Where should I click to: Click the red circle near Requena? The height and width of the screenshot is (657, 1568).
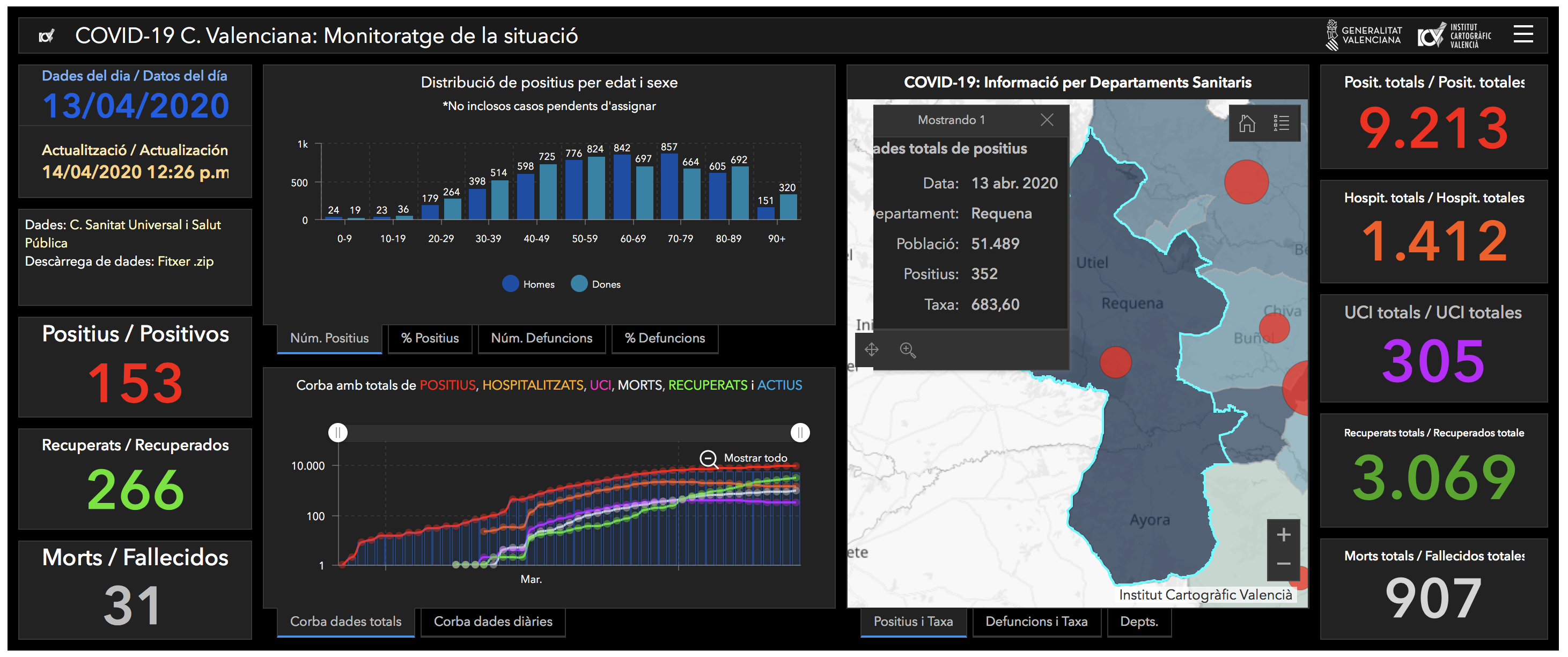[1115, 362]
